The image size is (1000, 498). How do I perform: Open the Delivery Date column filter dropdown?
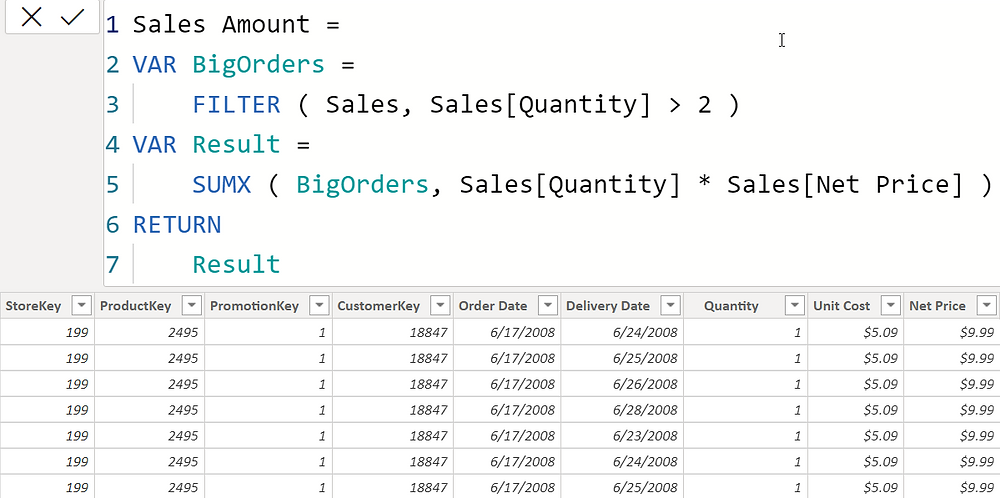click(670, 306)
